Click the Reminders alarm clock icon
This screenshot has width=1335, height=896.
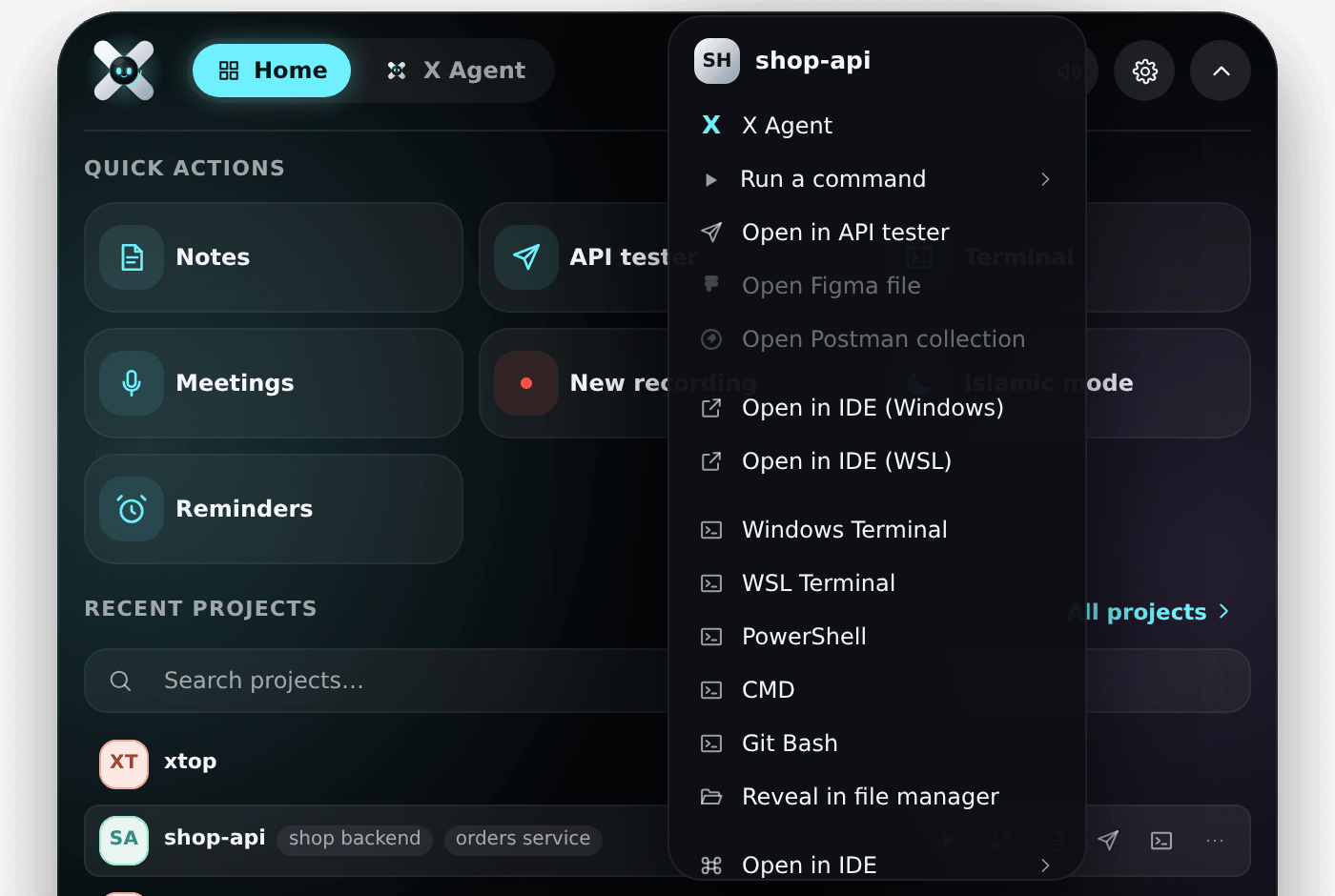pos(132,509)
